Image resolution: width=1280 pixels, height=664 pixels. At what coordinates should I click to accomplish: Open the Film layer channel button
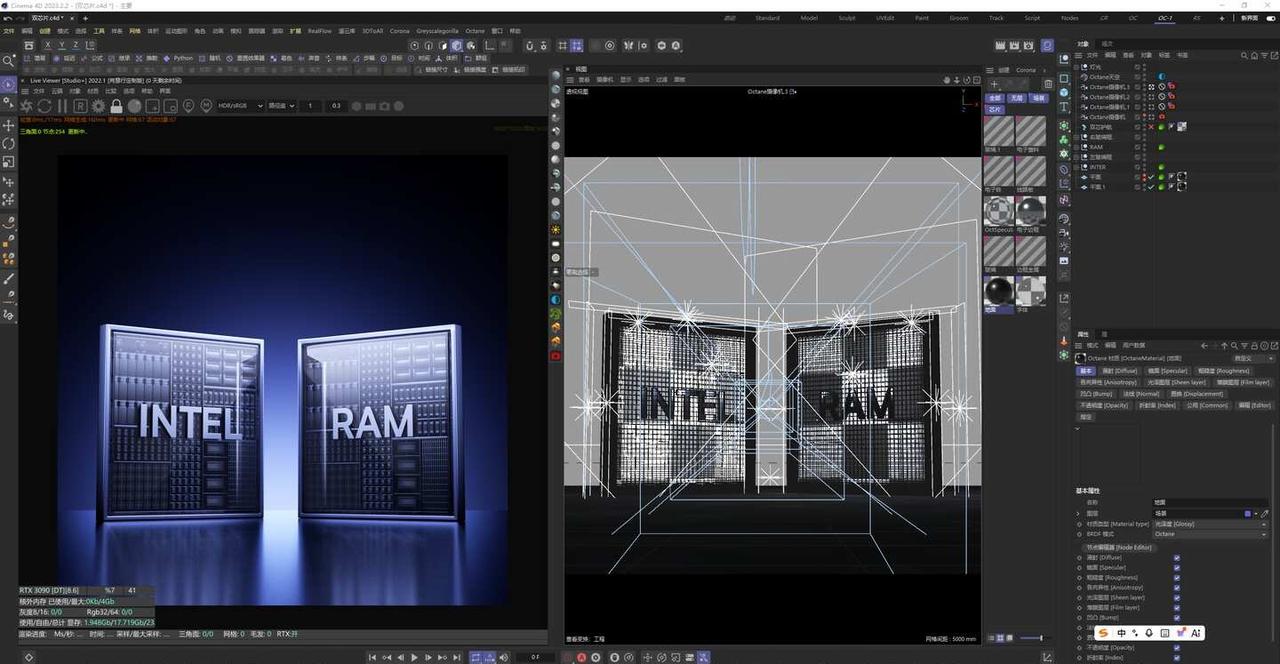[1243, 382]
